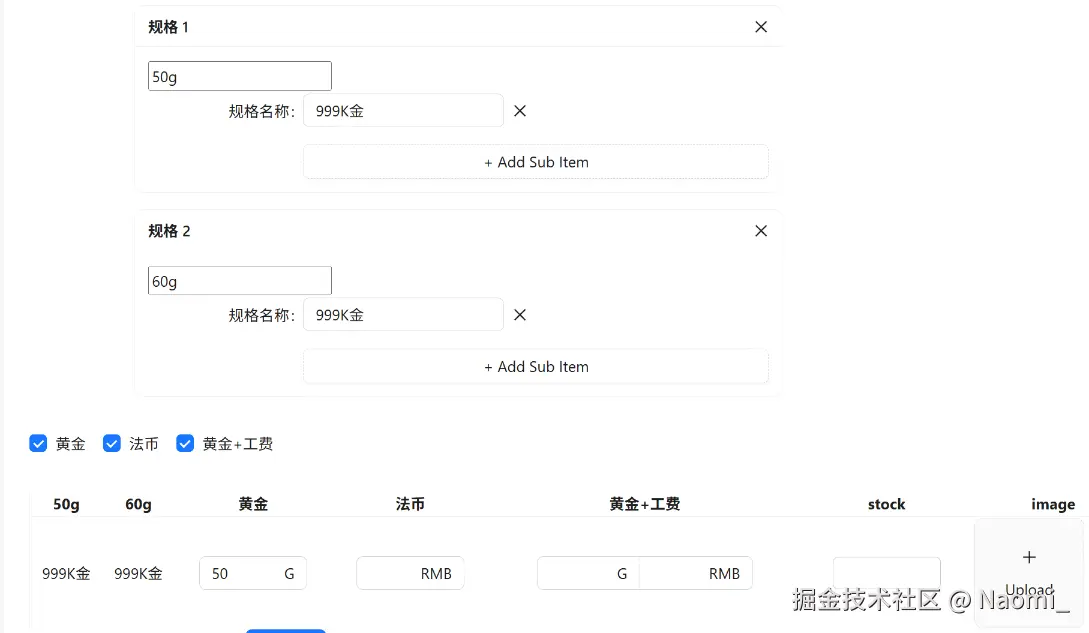Click the stock input field

[887, 573]
